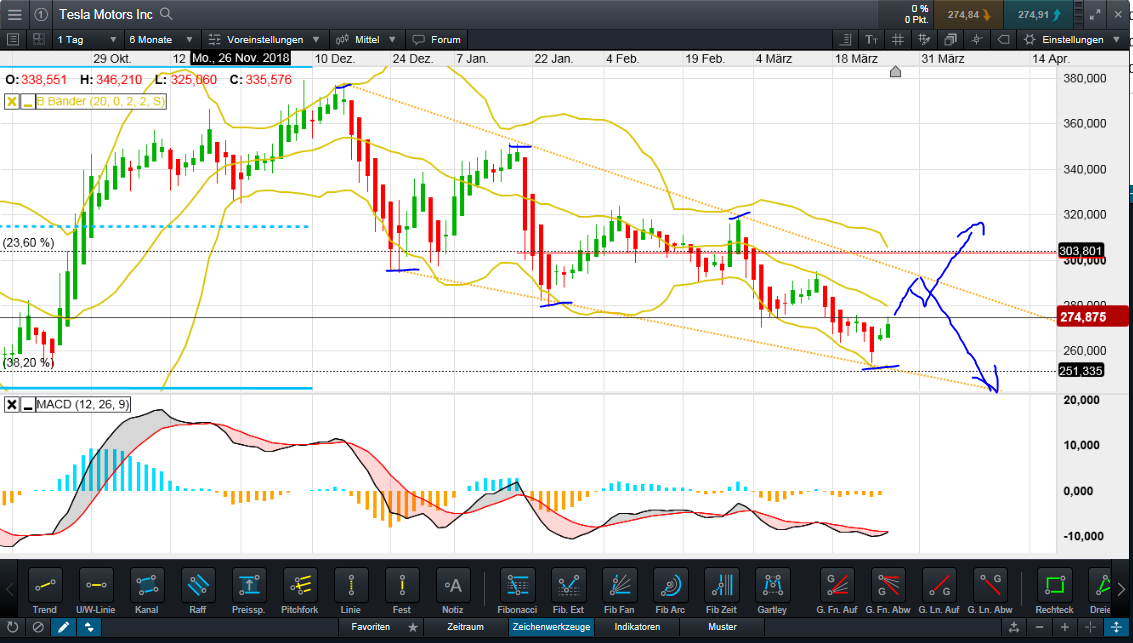Click the time axis position marker
This screenshot has width=1133, height=643.
pyautogui.click(x=896, y=71)
